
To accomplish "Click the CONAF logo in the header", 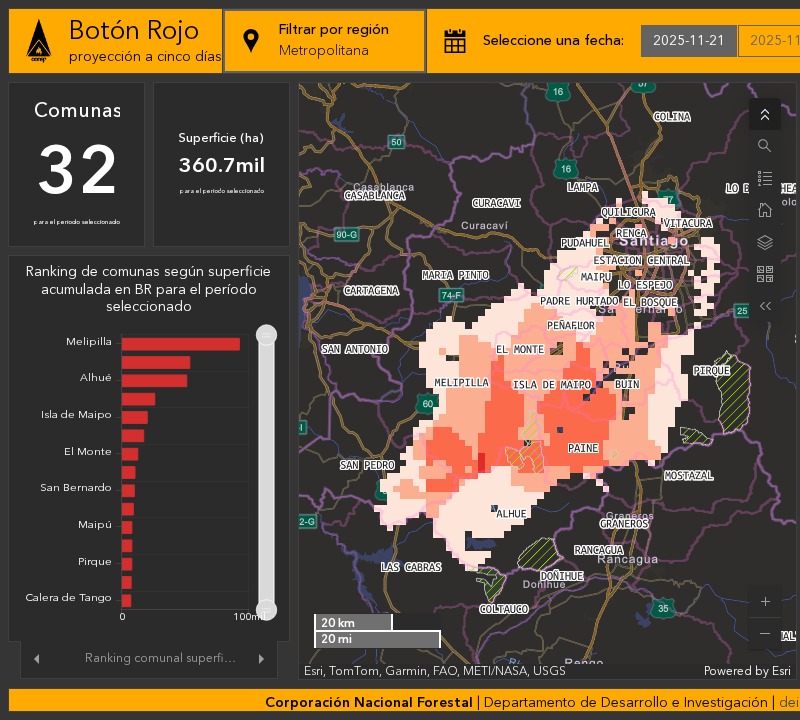I will pyautogui.click(x=36, y=40).
